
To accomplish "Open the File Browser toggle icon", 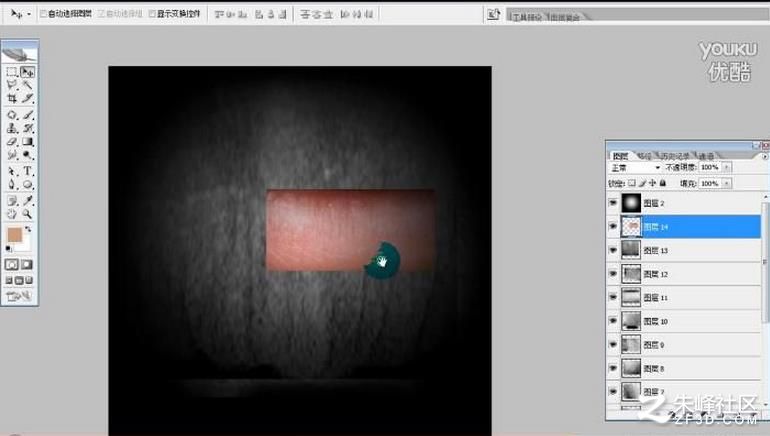I will point(493,14).
